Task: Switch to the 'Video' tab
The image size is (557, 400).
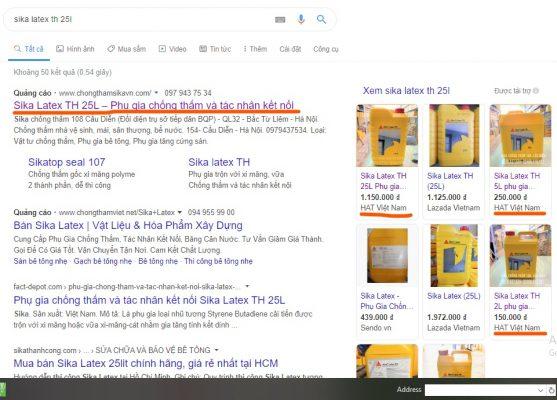Action: [173, 49]
